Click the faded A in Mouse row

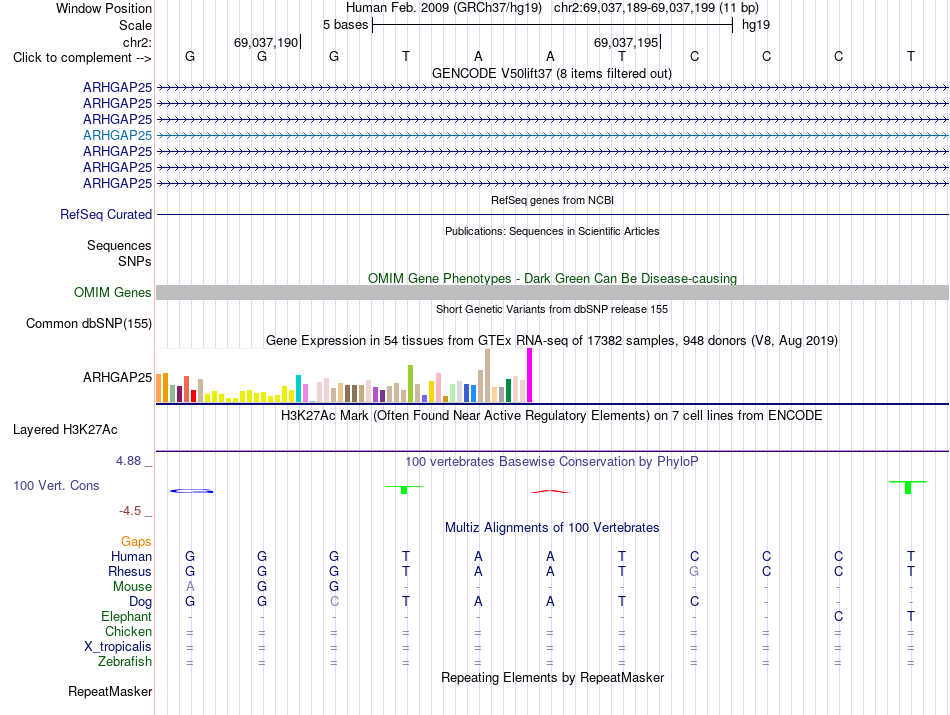[190, 587]
